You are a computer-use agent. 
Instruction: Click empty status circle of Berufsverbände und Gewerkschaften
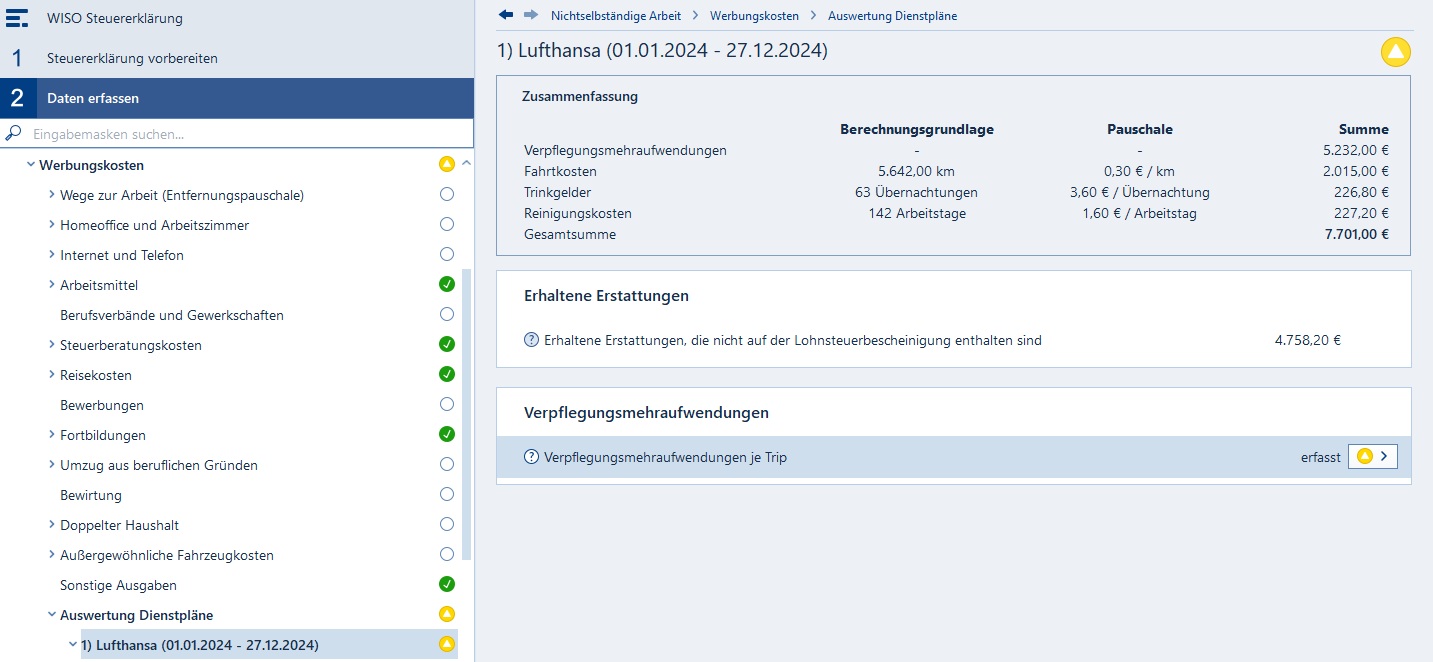pyautogui.click(x=447, y=314)
